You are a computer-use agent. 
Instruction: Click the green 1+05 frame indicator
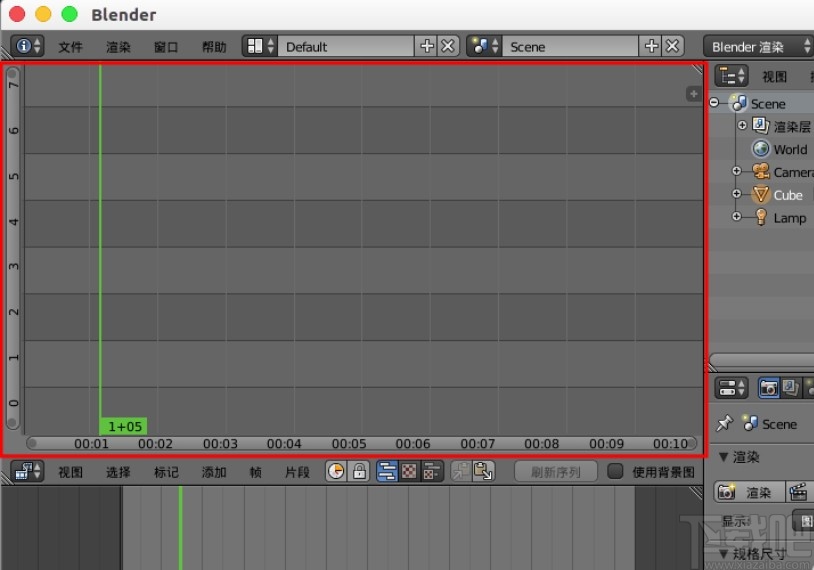click(x=124, y=426)
